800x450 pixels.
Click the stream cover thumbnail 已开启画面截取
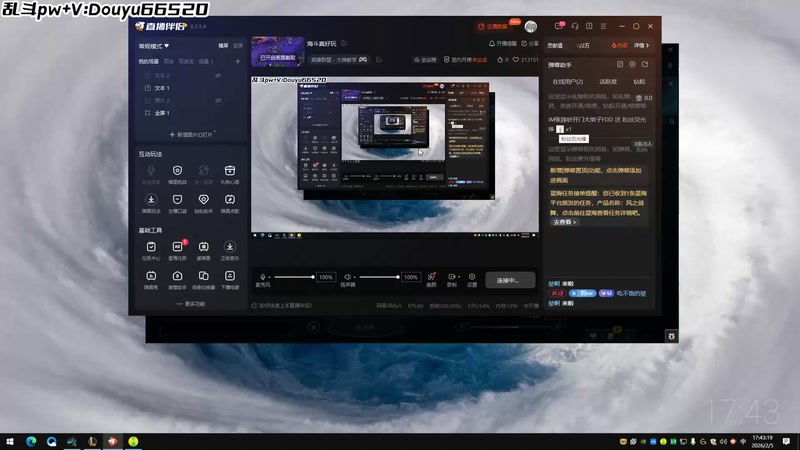point(278,52)
